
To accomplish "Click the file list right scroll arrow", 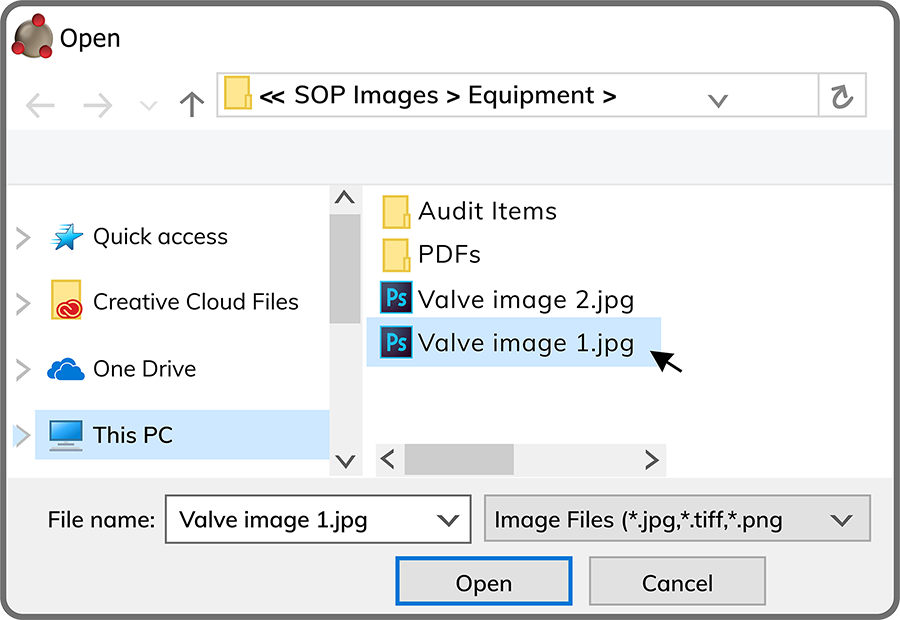I will click(x=651, y=459).
